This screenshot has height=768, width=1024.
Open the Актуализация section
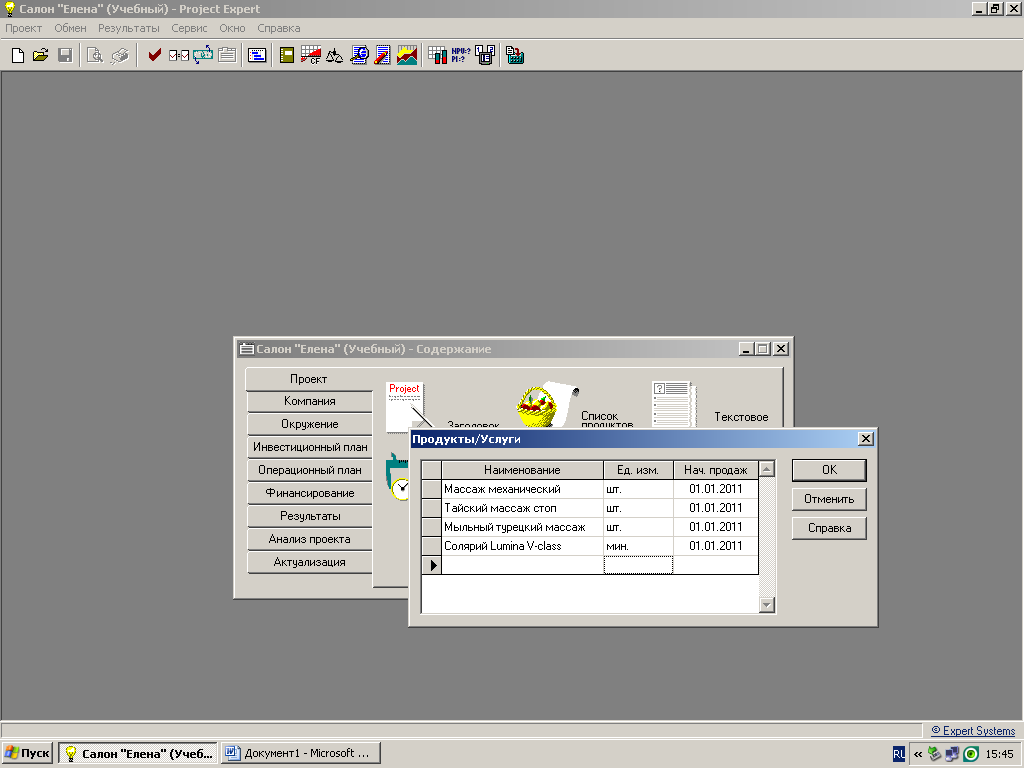click(310, 562)
